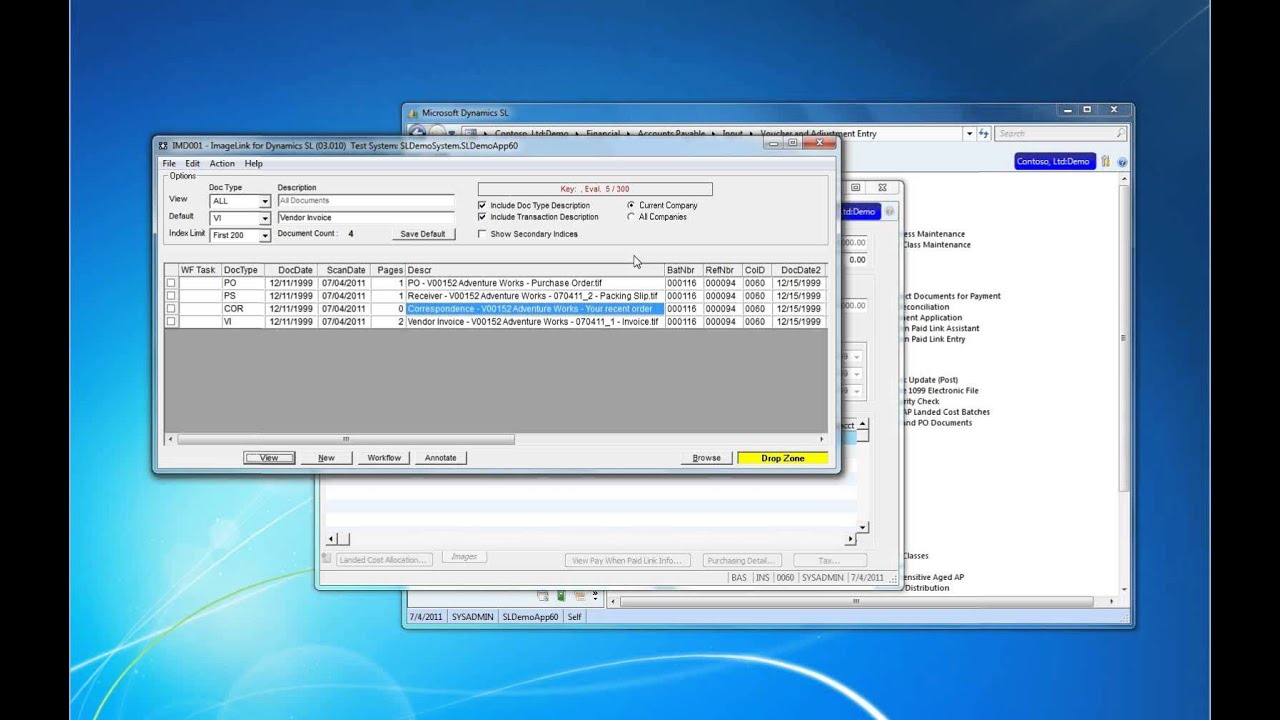Expand the Index Limit First 200 dropdown
This screenshot has width=1280, height=720.
(265, 236)
